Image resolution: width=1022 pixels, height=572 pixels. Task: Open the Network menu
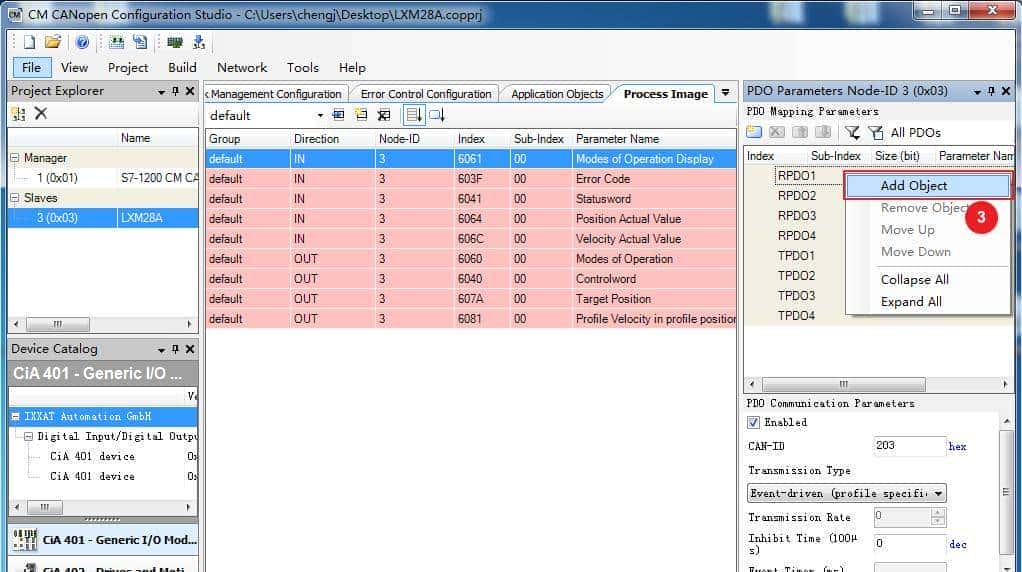point(242,67)
